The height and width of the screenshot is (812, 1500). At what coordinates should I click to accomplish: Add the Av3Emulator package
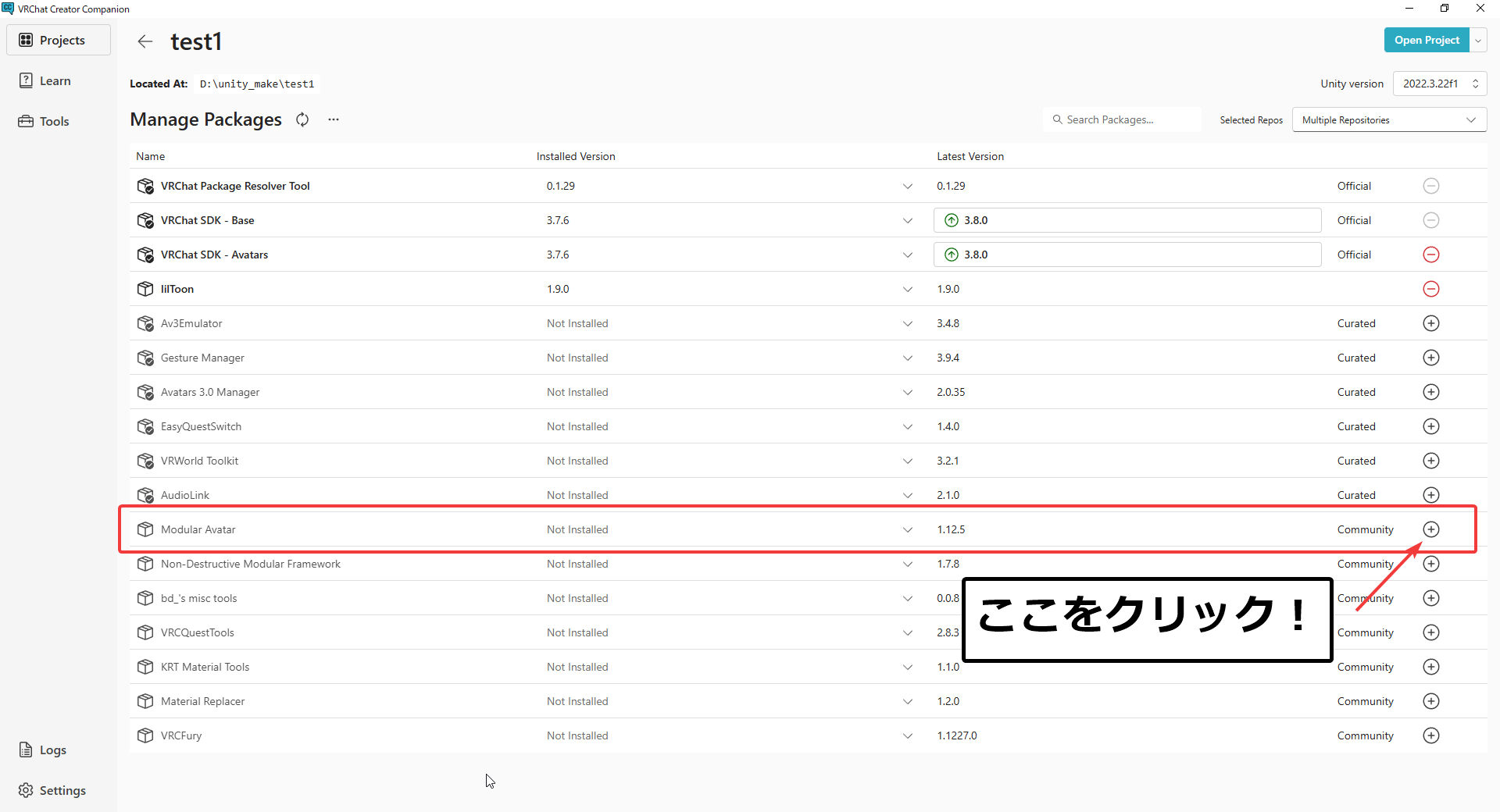pyautogui.click(x=1431, y=323)
